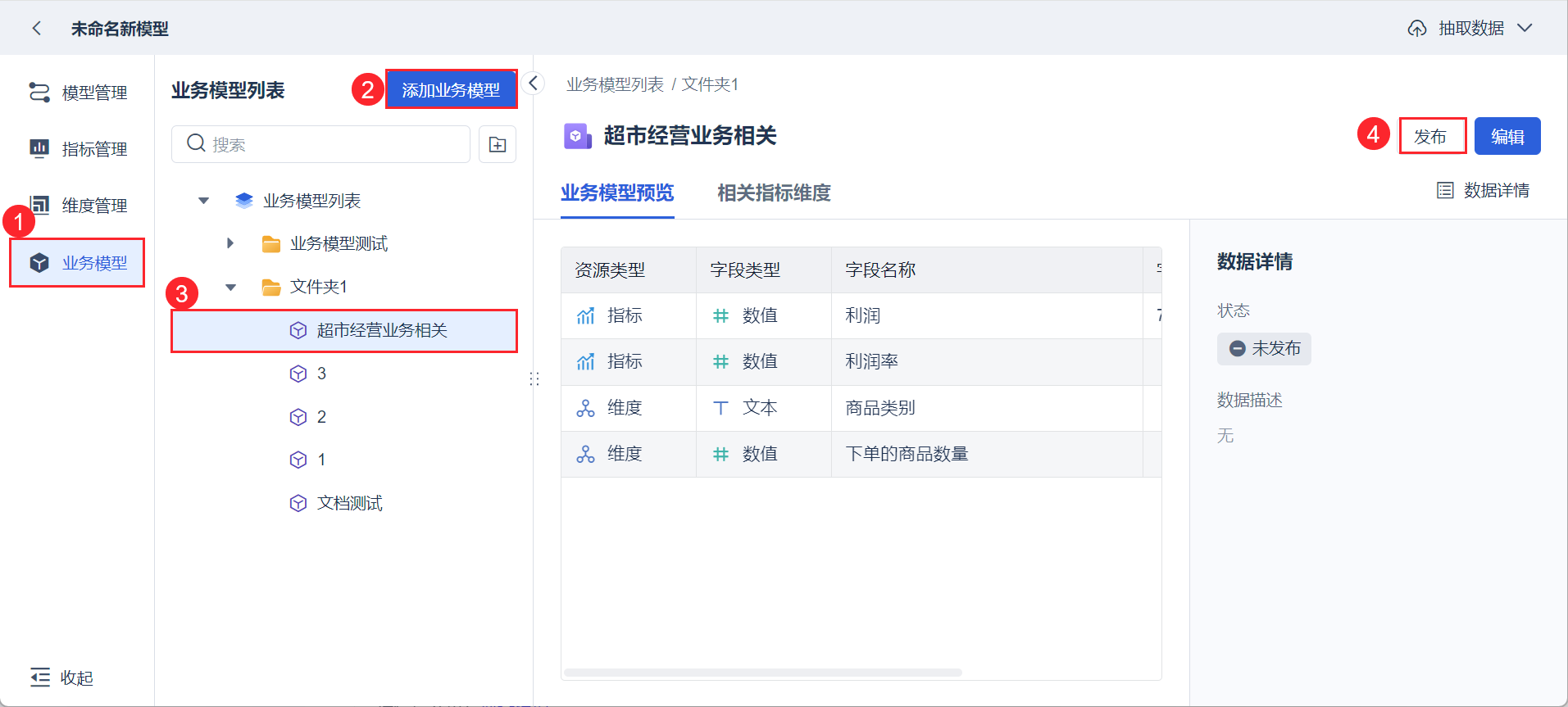Click the back arrow icon
Viewport: 1568px width, 707px height.
tap(36, 29)
